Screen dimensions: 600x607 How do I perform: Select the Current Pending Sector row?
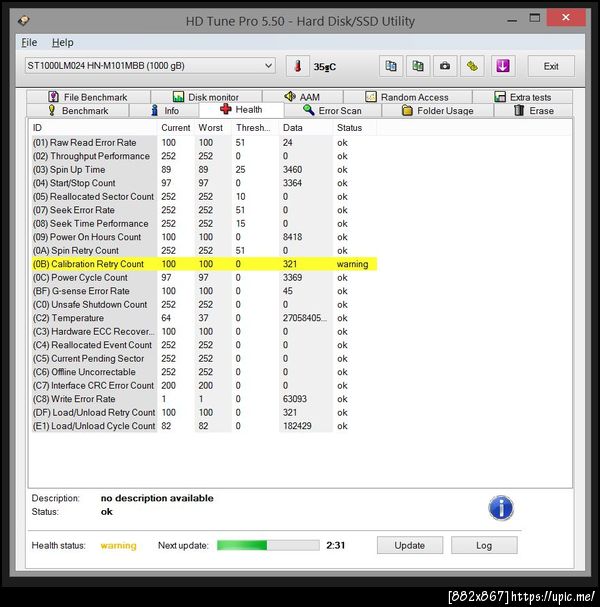coord(204,358)
